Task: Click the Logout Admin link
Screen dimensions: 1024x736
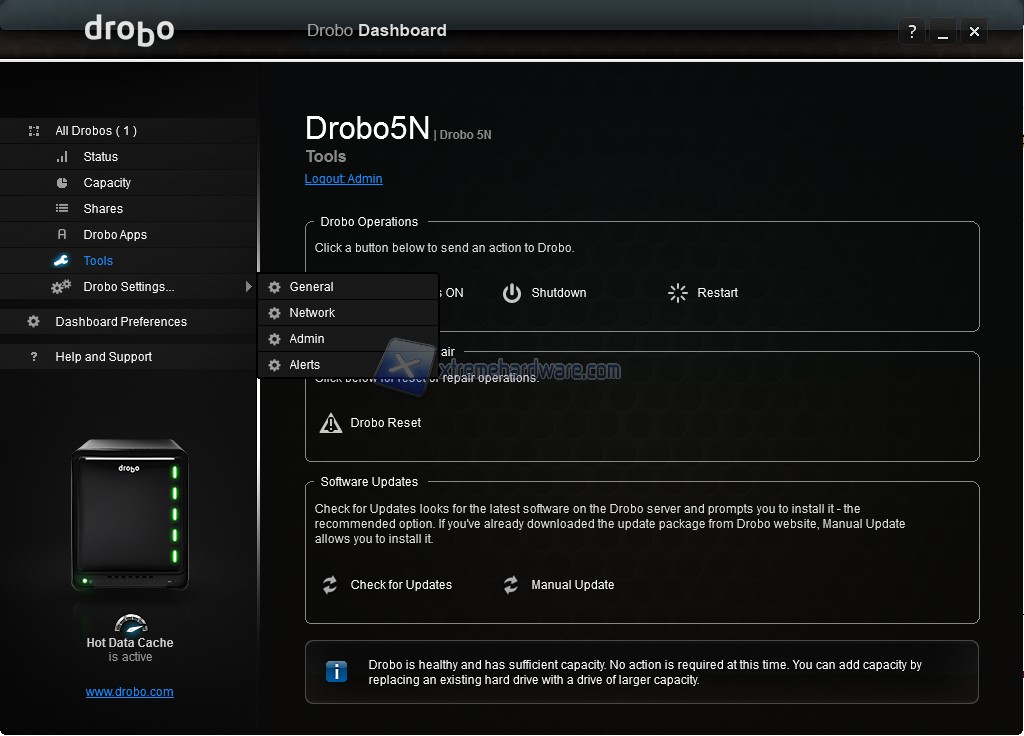Action: pyautogui.click(x=343, y=179)
